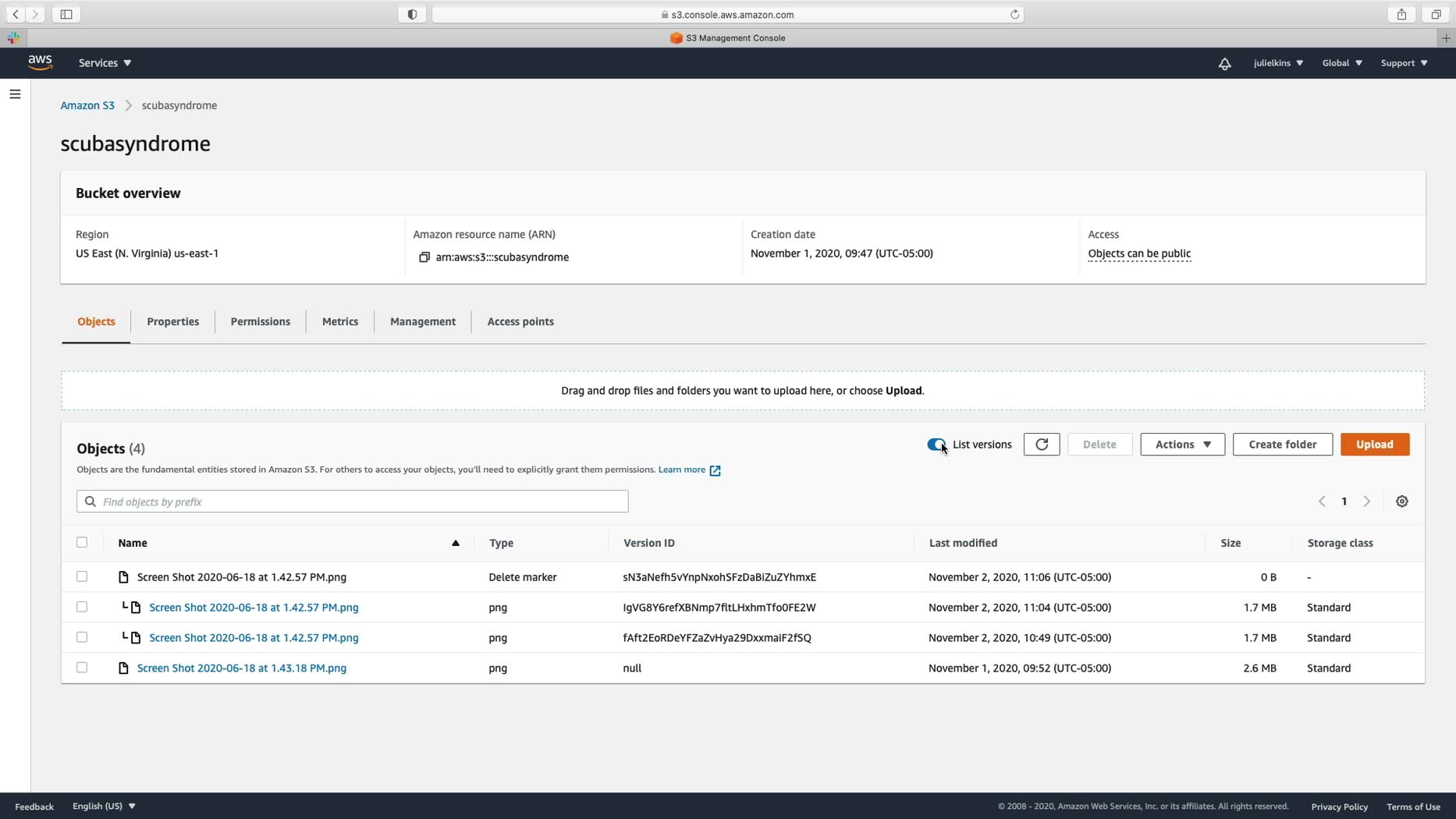1456x819 pixels.
Task: Open the notifications bell
Action: click(1224, 63)
